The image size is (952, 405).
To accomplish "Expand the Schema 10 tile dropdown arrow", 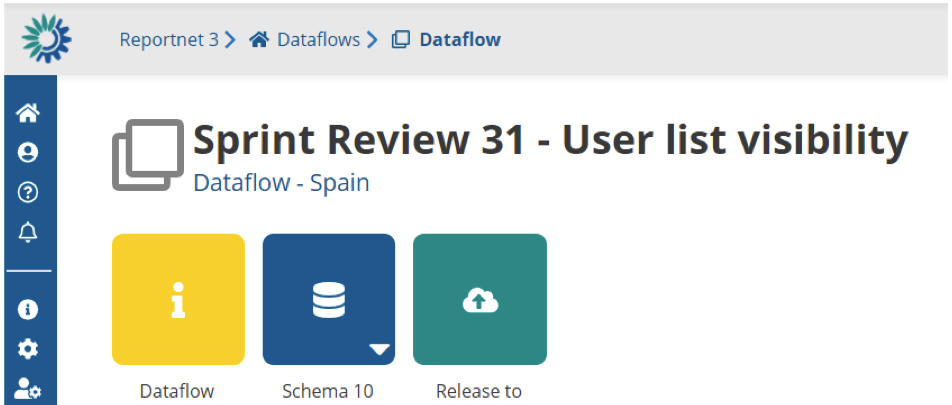I will point(379,349).
